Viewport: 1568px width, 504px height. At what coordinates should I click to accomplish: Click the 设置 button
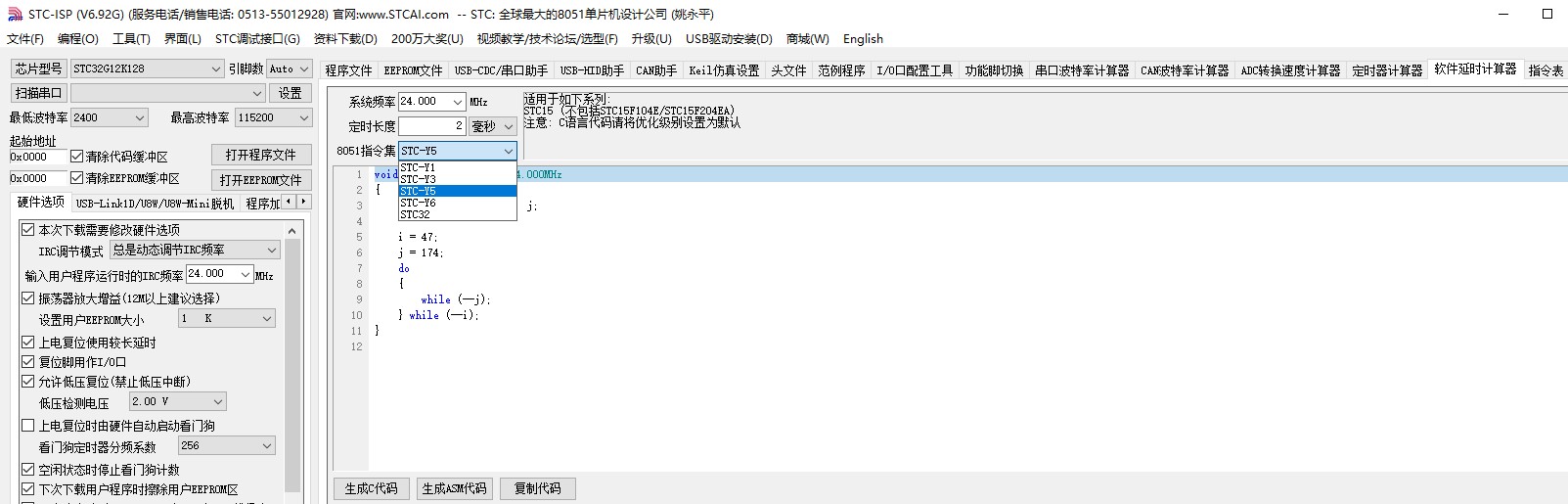(x=291, y=93)
